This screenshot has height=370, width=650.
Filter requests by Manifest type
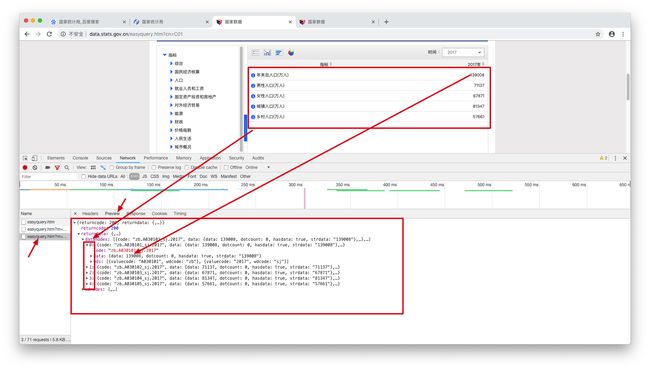[228, 177]
